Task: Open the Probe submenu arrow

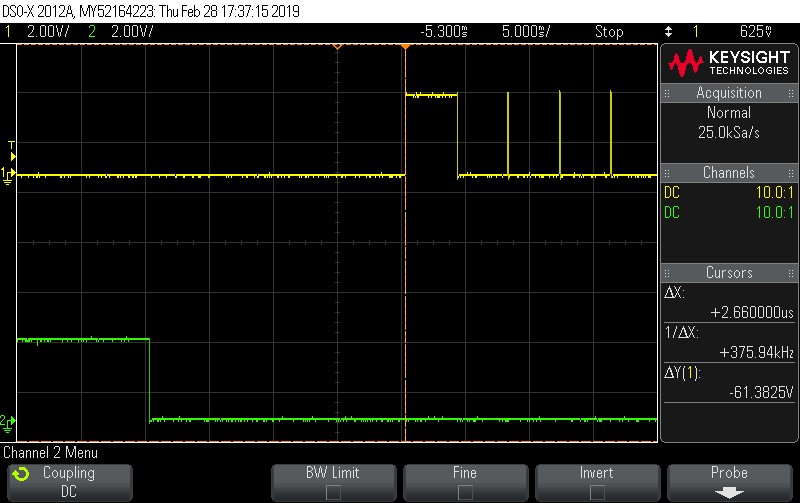Action: [x=729, y=492]
